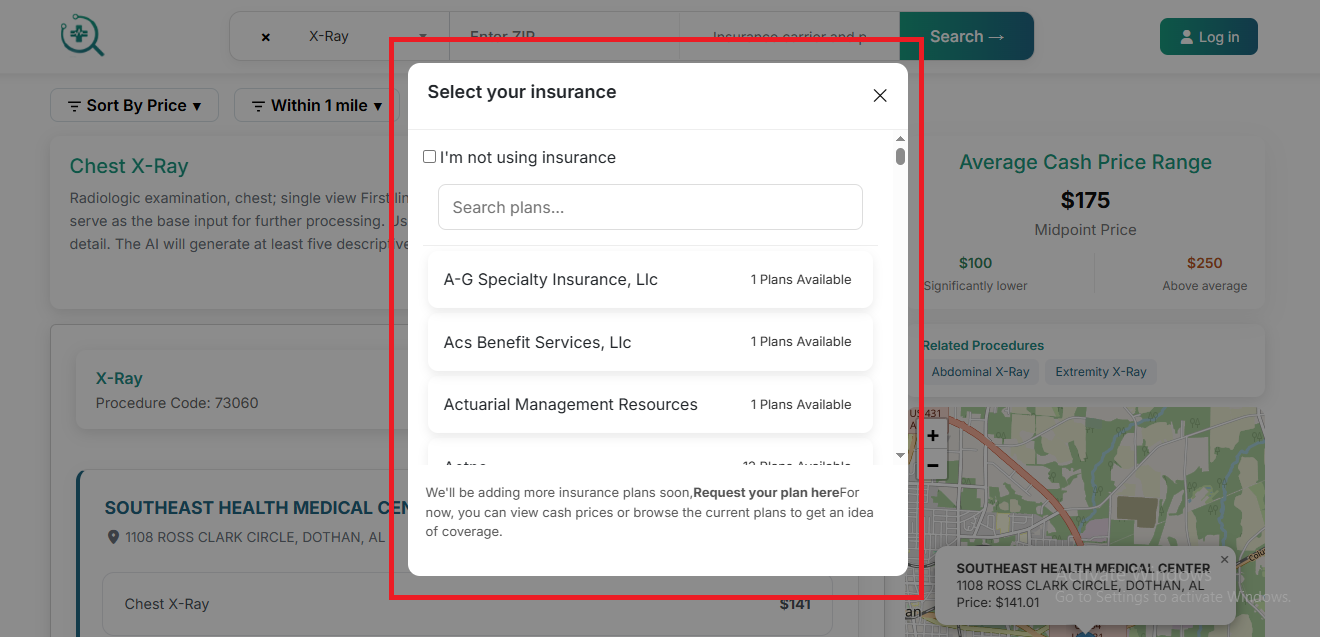Focus the Search plans field
This screenshot has height=637, width=1320.
point(650,207)
